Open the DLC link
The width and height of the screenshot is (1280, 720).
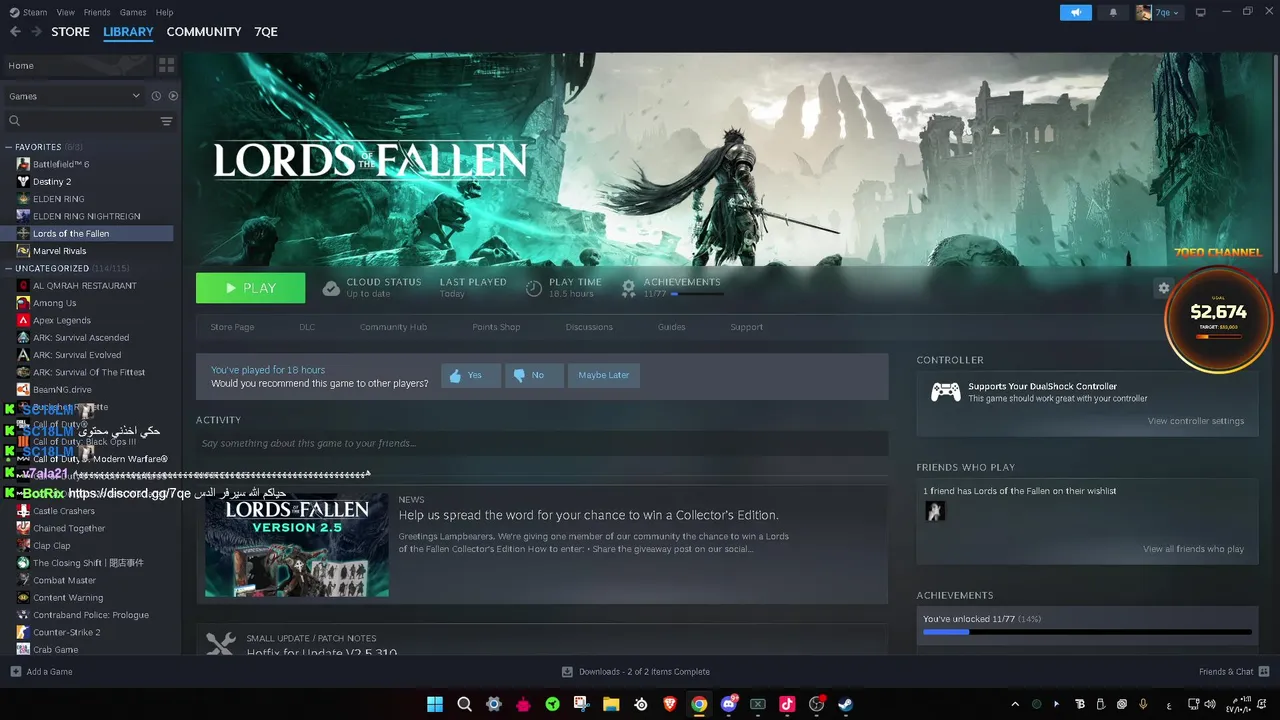pos(307,327)
